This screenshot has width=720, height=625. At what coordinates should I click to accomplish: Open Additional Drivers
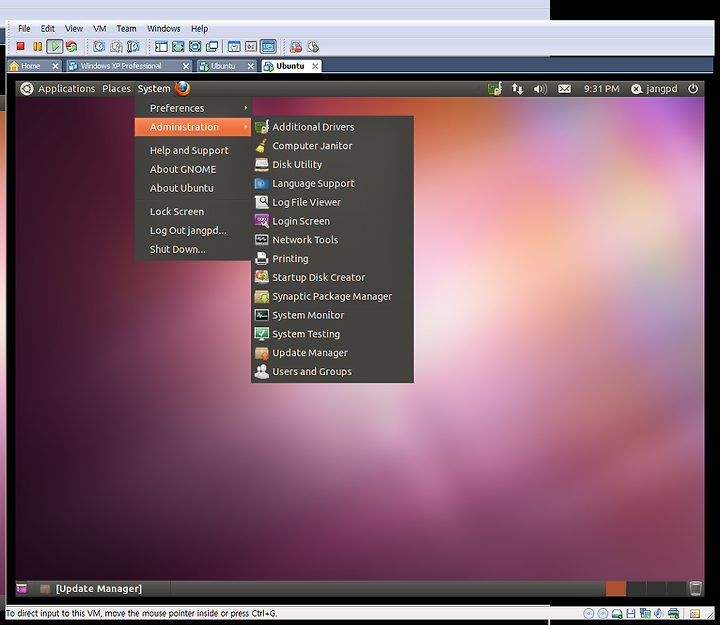pos(332,127)
